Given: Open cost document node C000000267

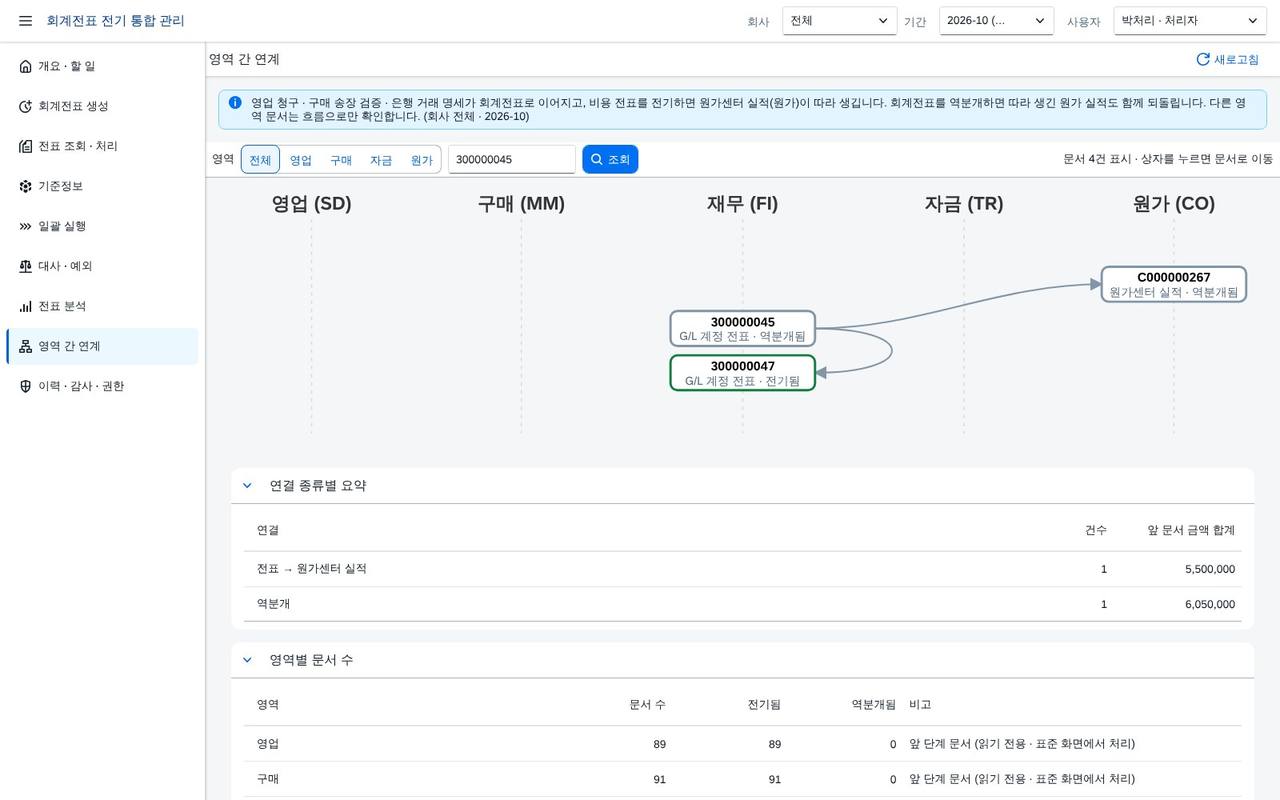Looking at the screenshot, I should point(1174,284).
